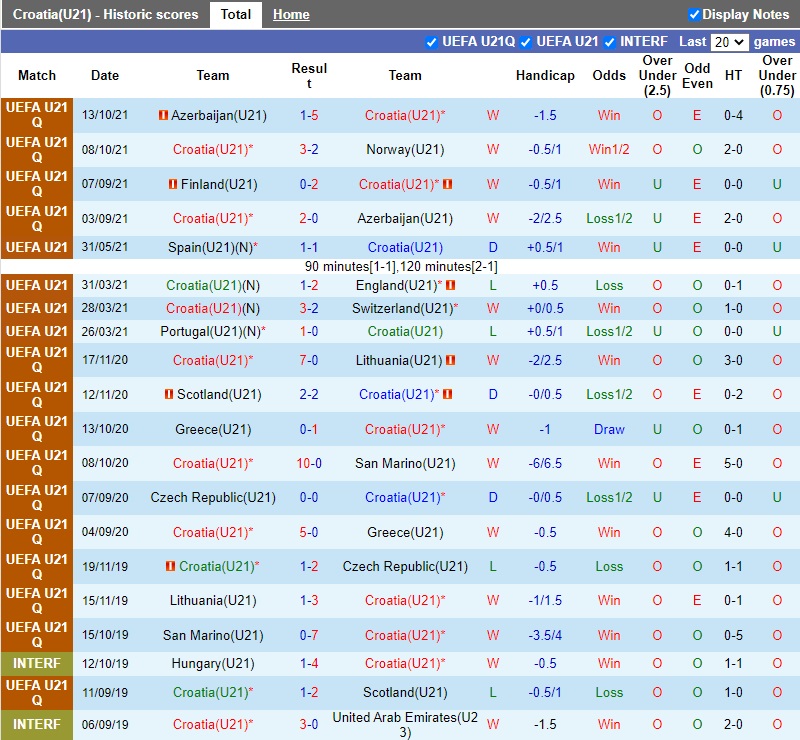Select the Total tab
Screen dimensions: 800x740
pyautogui.click(x=236, y=15)
